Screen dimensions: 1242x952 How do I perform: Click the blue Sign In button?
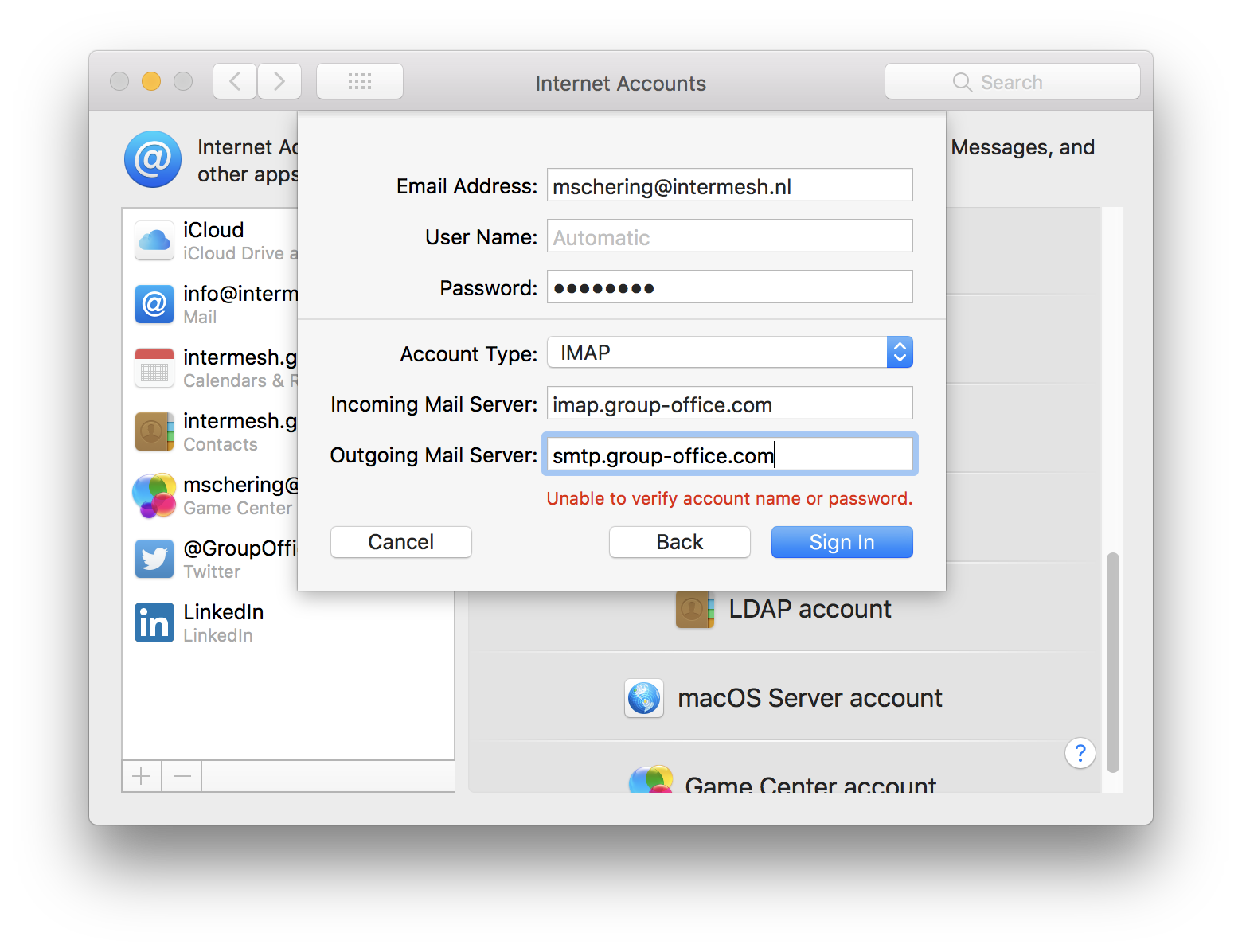[842, 542]
